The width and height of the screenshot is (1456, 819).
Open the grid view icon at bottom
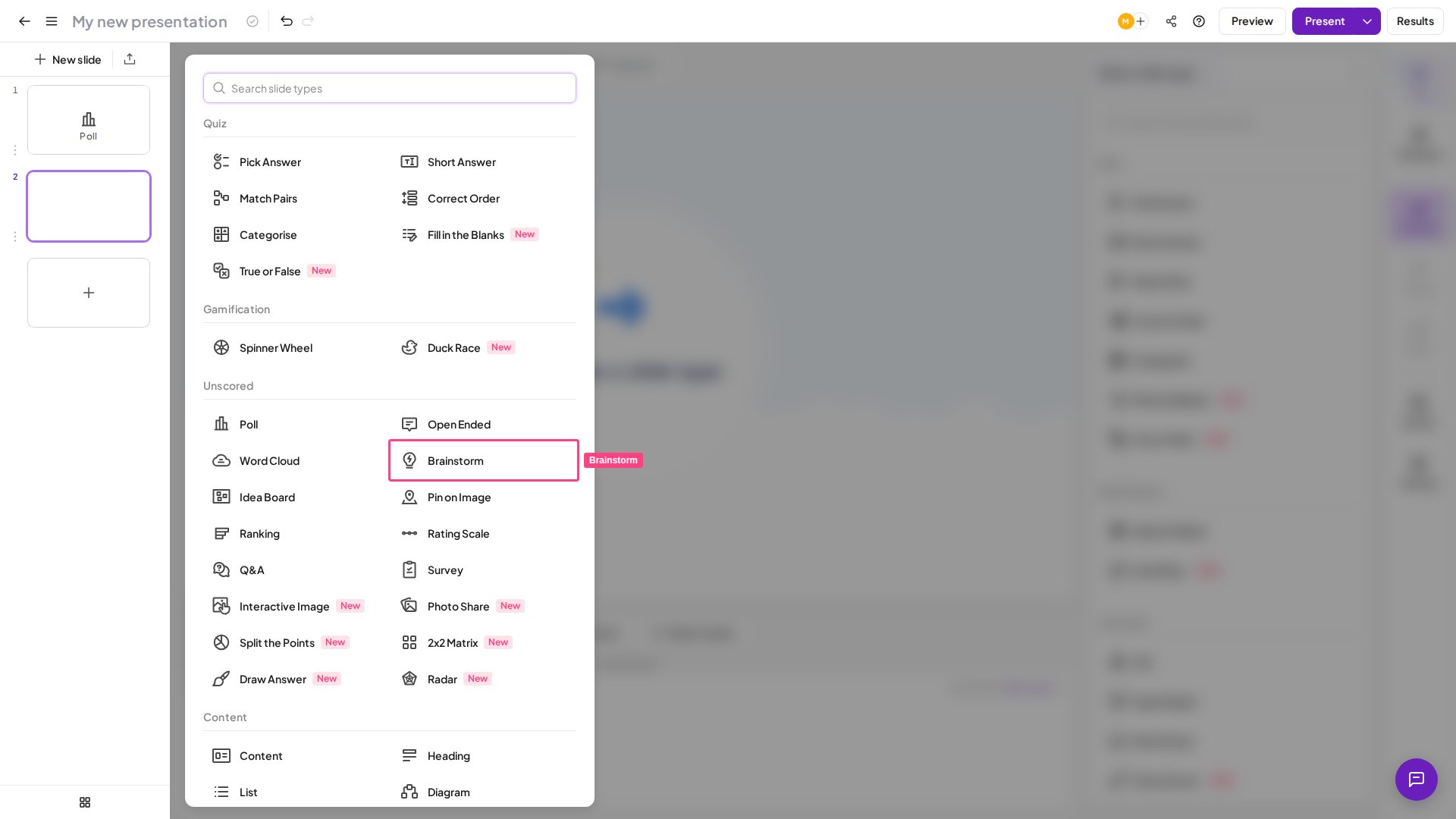point(85,802)
